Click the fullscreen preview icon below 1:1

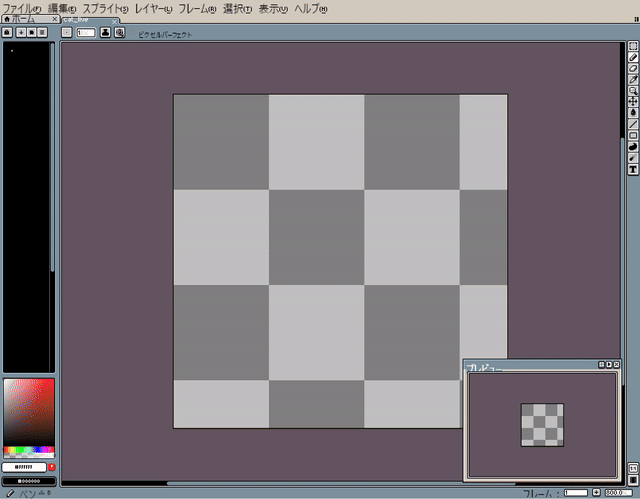point(633,479)
